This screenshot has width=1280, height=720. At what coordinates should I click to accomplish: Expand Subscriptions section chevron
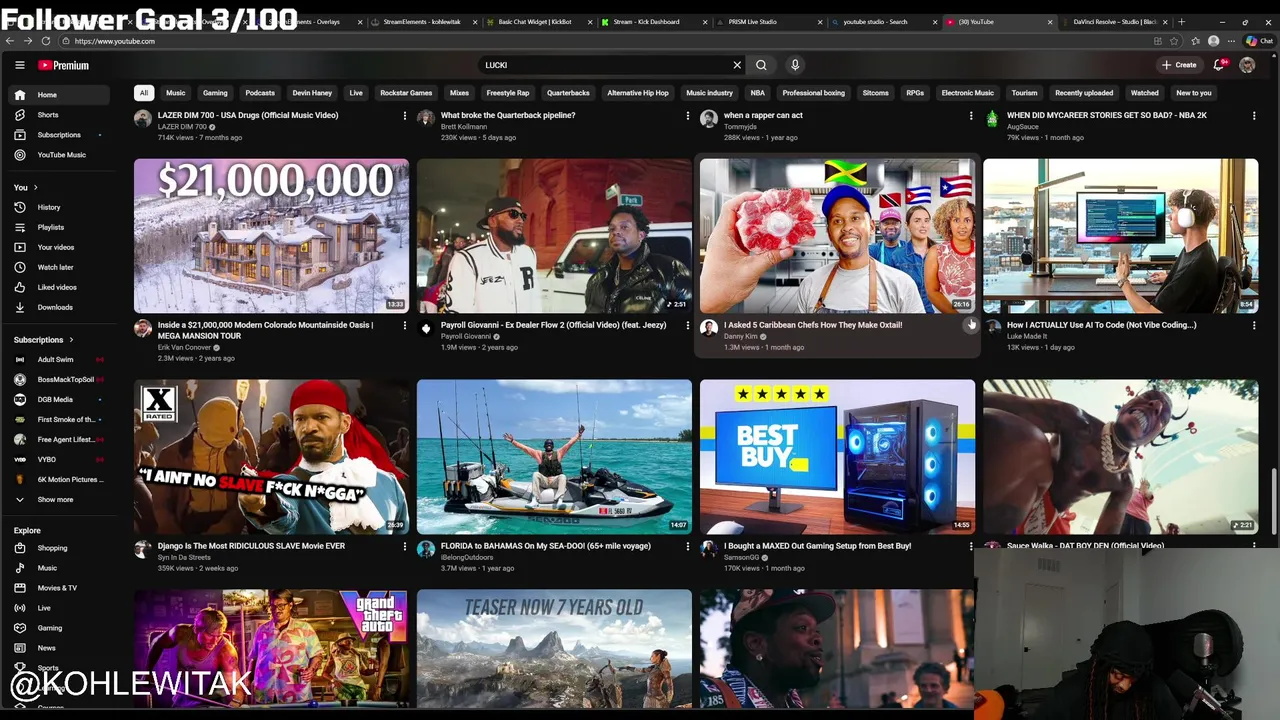coord(72,340)
